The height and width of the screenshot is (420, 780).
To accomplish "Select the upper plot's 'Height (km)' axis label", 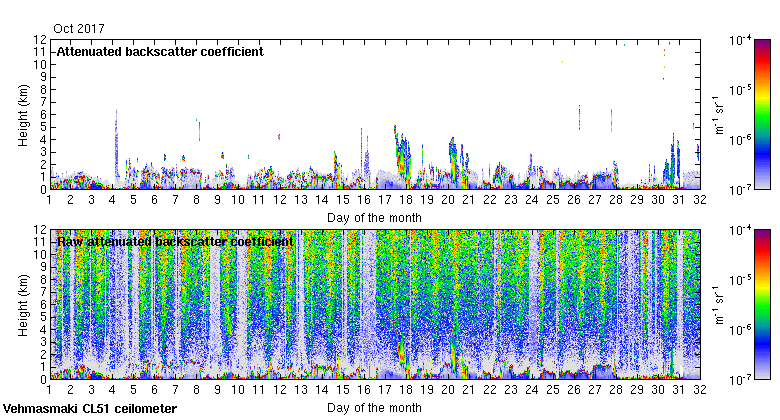I will pos(23,115).
